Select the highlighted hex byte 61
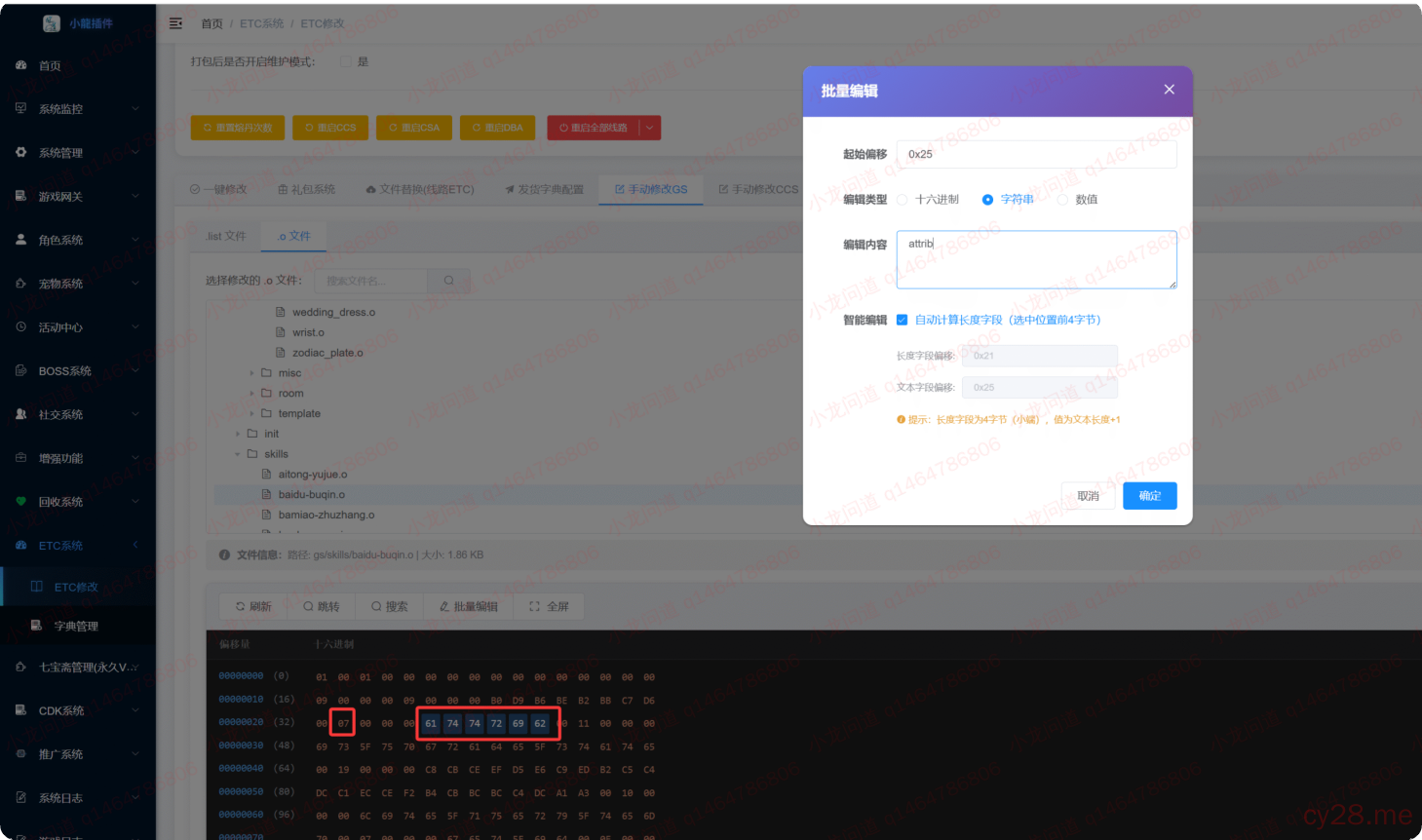 tap(432, 722)
